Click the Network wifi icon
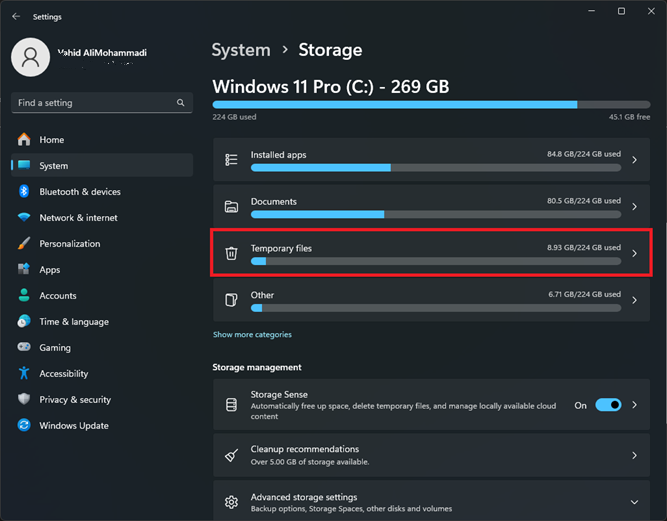Viewport: 667px width, 521px height. pos(24,217)
